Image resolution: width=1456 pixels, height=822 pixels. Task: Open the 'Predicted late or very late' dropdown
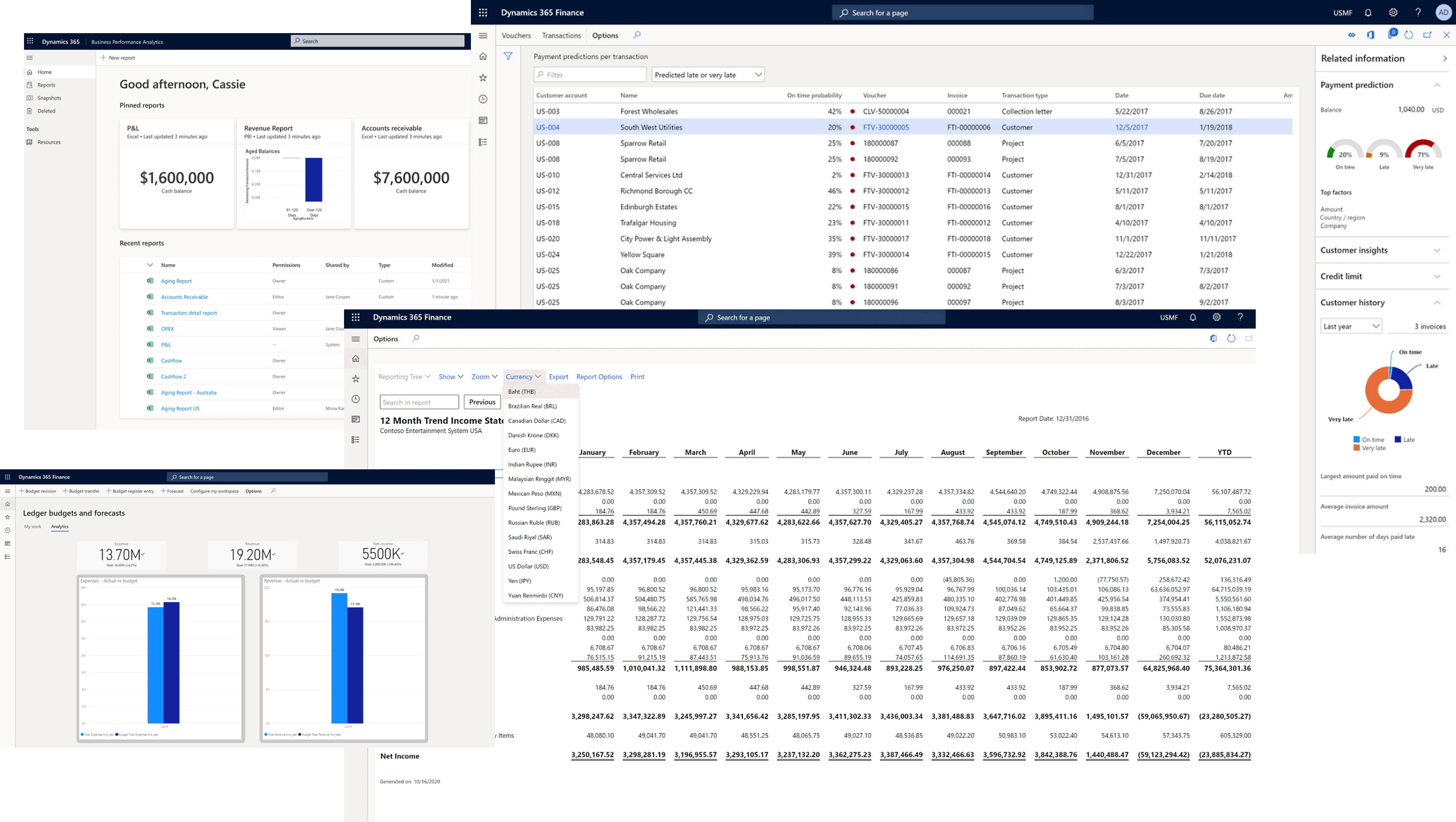click(708, 74)
